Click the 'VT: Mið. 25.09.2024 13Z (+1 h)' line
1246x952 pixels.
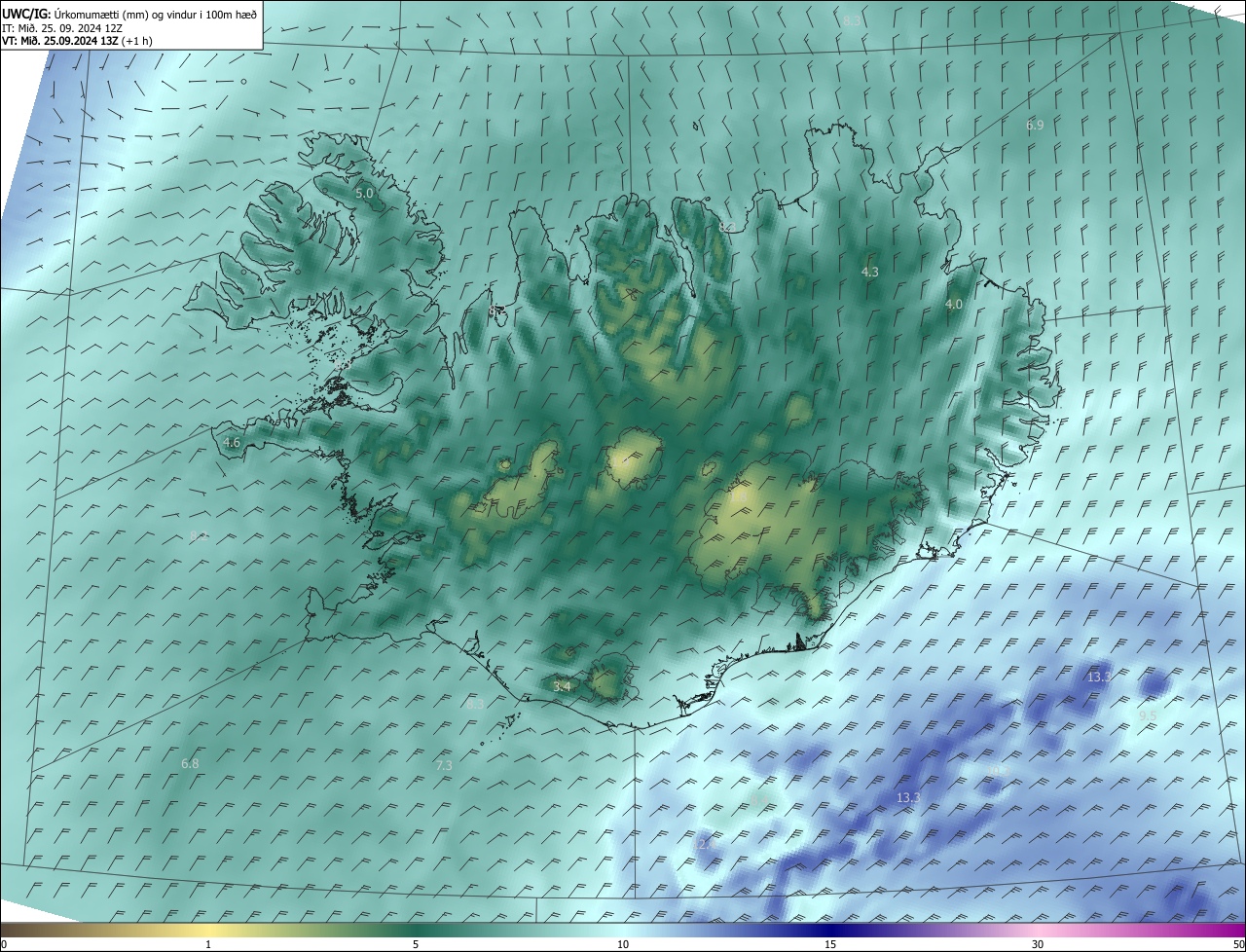77,41
